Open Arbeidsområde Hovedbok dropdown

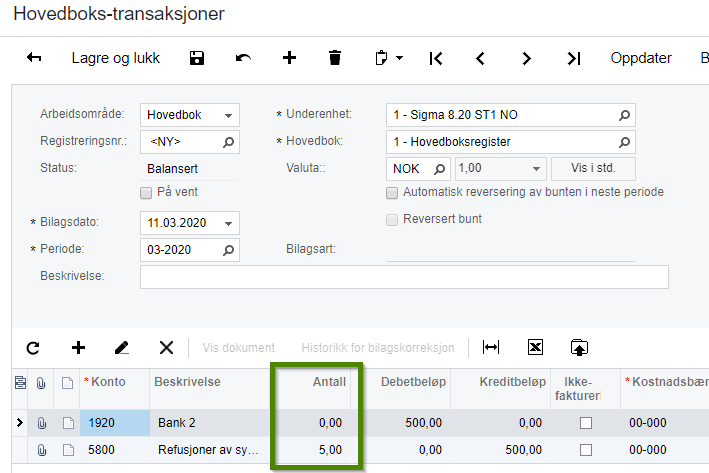[228, 115]
